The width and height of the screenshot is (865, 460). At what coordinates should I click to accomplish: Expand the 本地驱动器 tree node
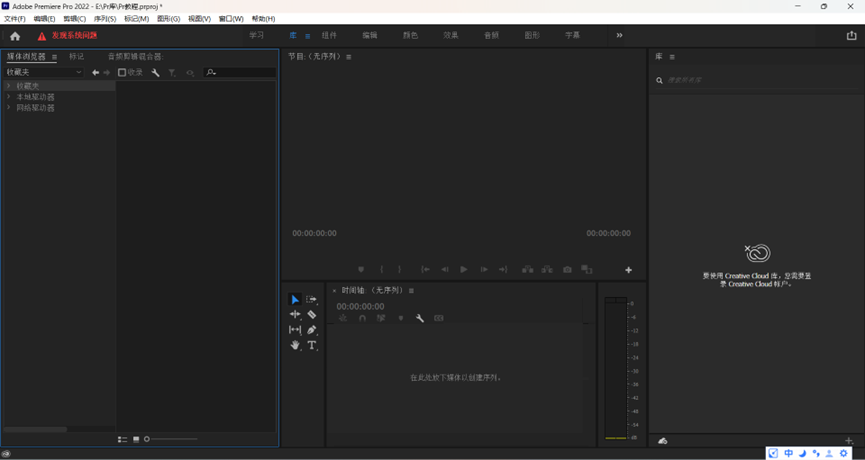pos(9,97)
